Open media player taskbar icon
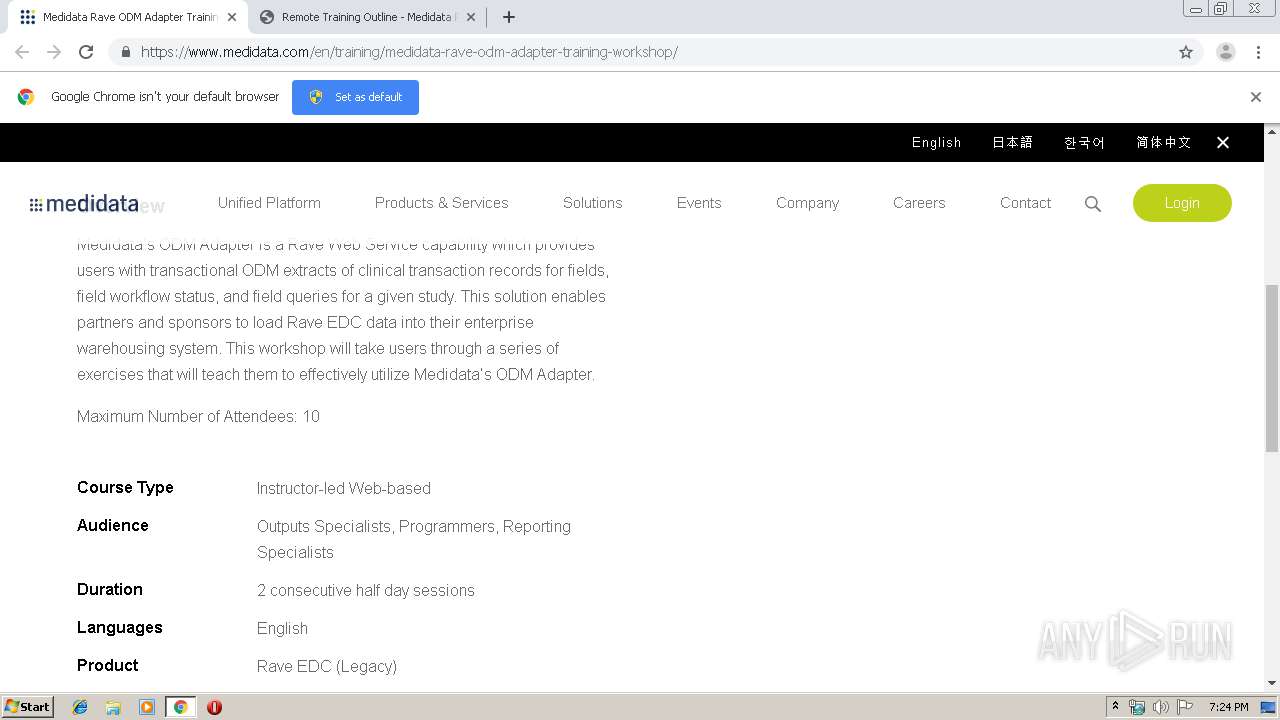Viewport: 1280px width, 720px height. tap(147, 707)
